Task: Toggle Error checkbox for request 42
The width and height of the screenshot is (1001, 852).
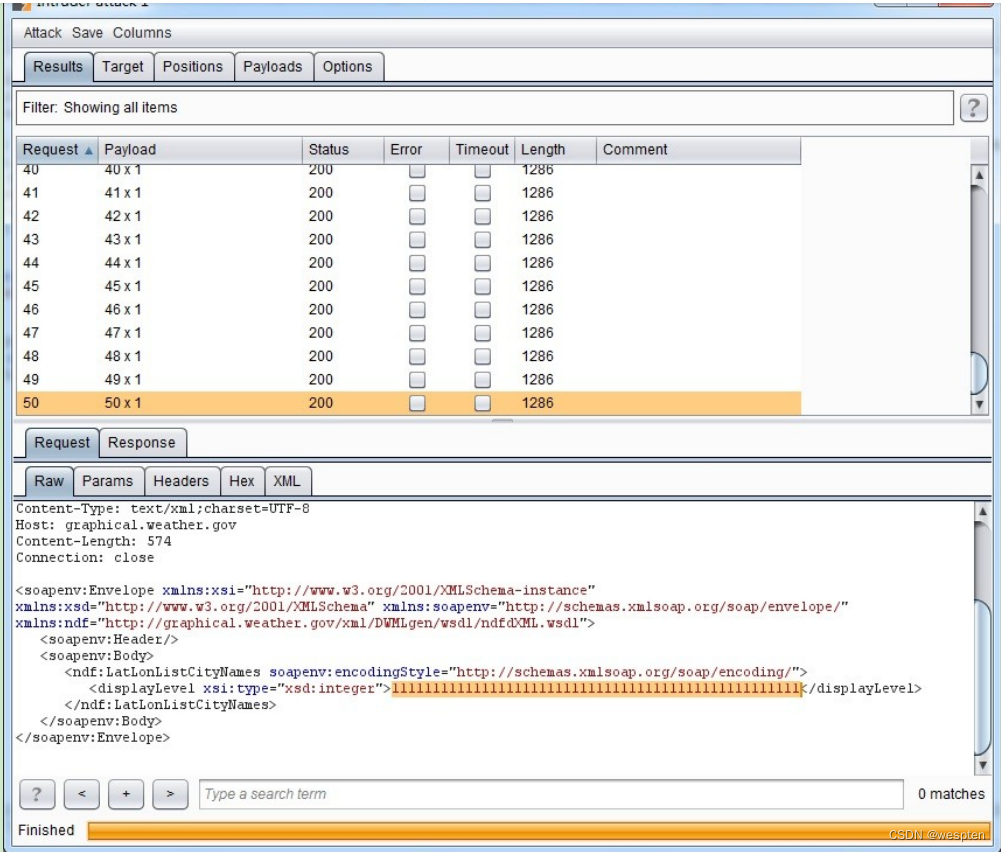Action: tap(418, 217)
